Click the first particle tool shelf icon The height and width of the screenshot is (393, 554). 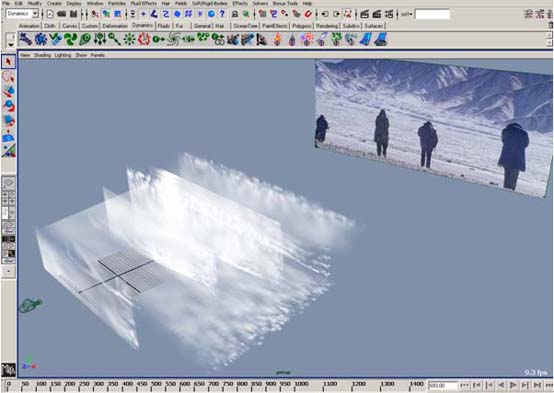[25, 39]
